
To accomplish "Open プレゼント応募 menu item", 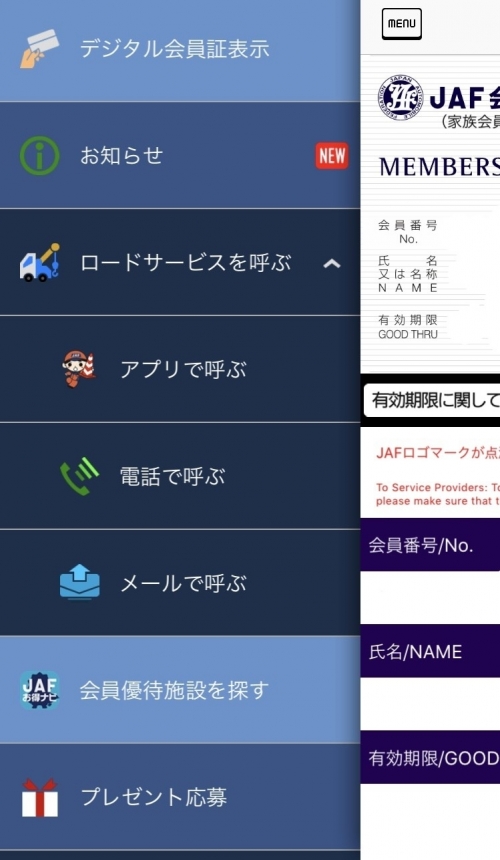I will [x=180, y=797].
